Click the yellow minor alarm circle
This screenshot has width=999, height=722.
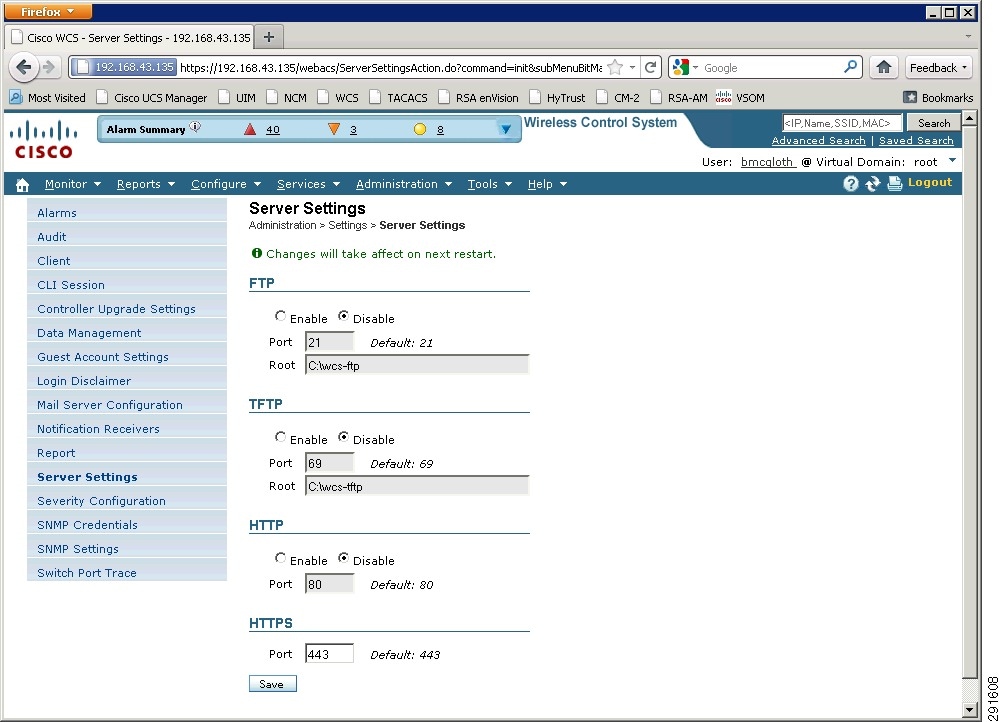(419, 129)
